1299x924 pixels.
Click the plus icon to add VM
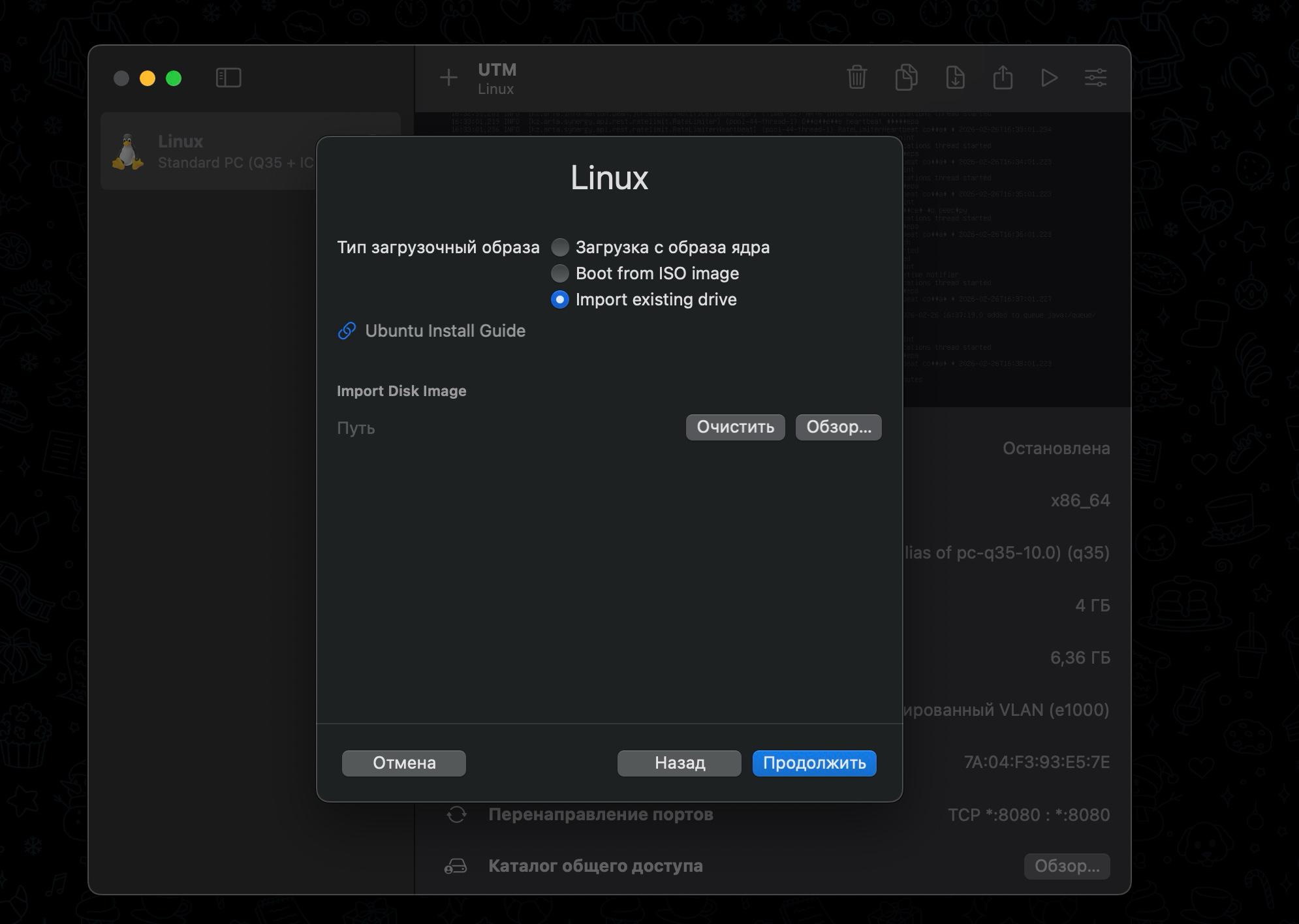pos(448,78)
